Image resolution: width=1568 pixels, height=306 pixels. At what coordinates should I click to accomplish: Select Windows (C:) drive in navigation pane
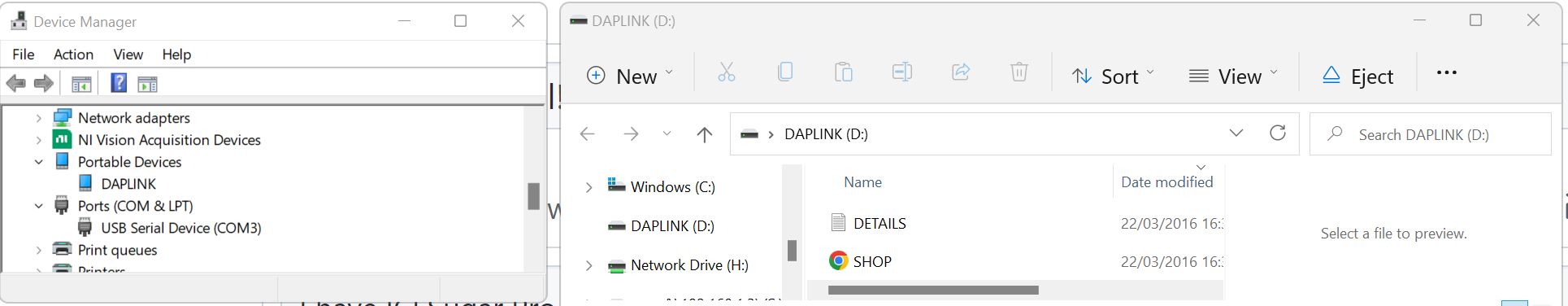click(x=673, y=187)
